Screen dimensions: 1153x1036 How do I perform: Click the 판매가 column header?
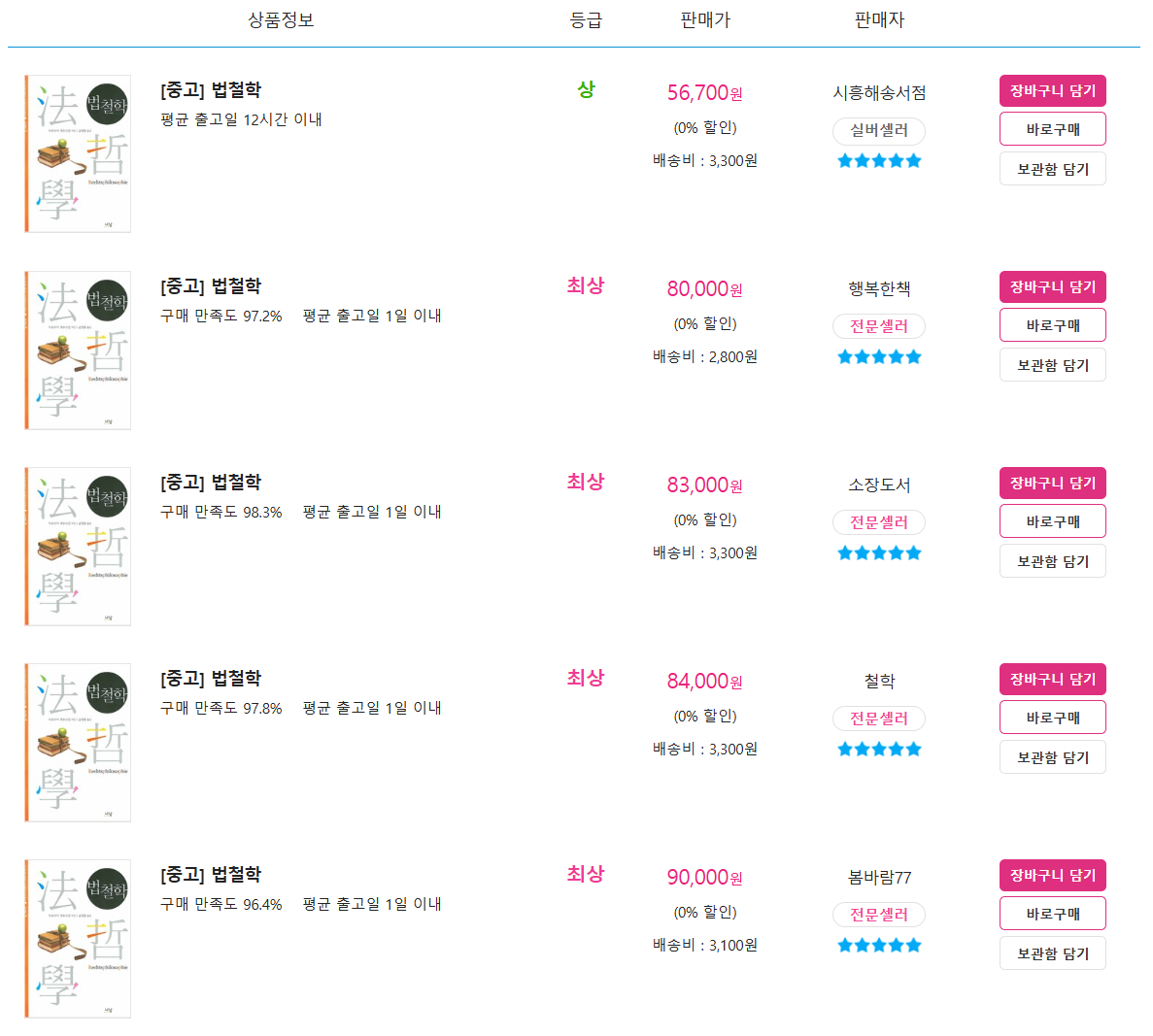tap(705, 20)
